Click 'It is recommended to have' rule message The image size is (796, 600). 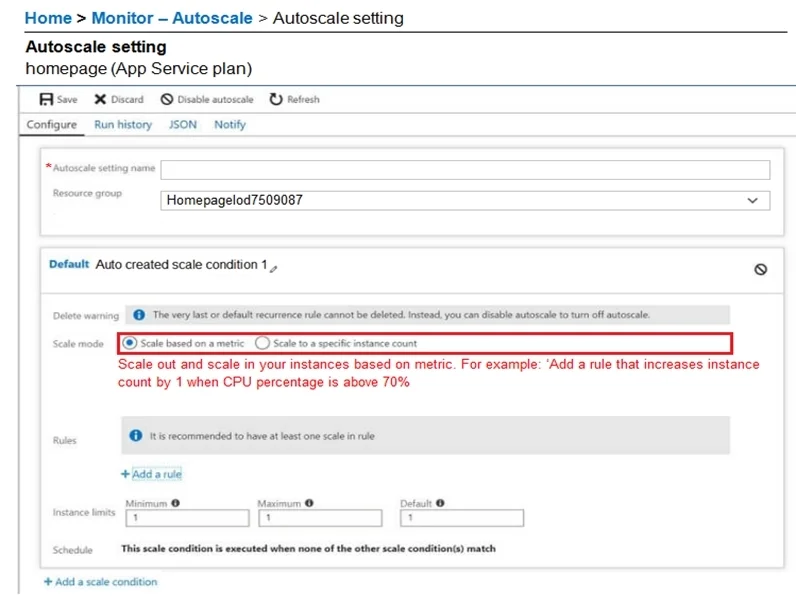(262, 436)
